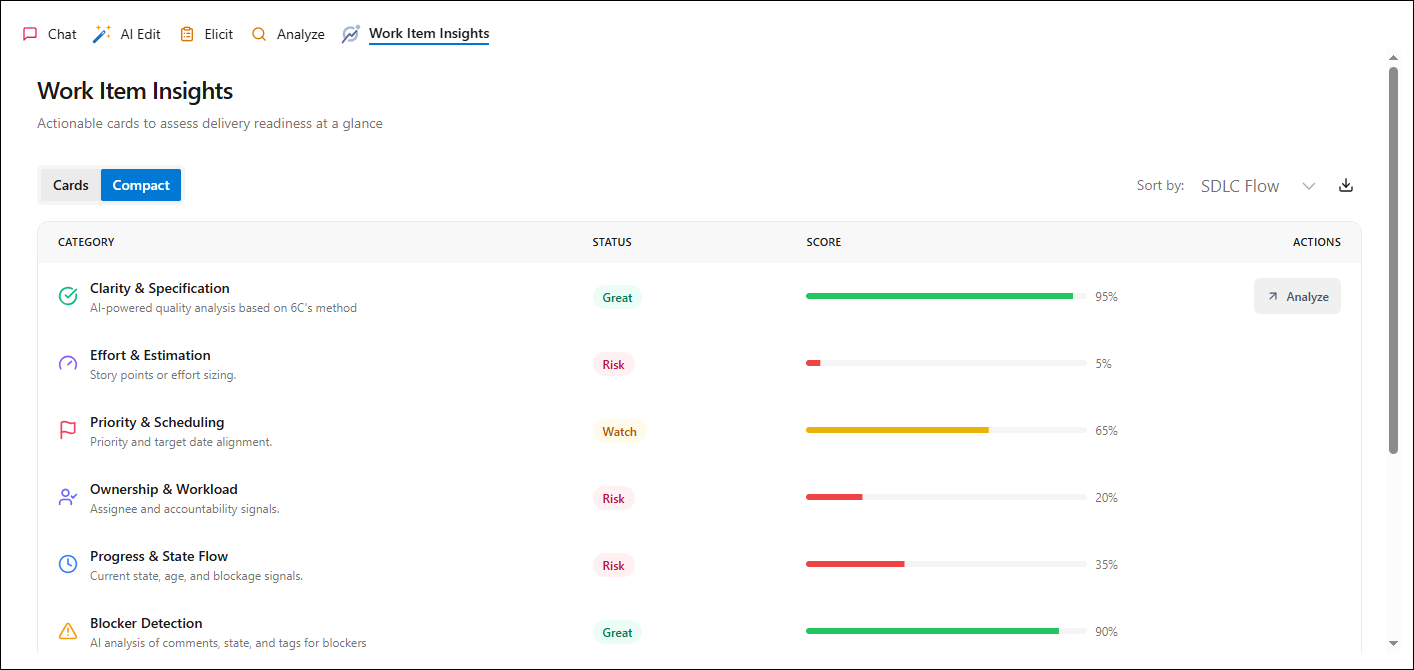This screenshot has height=670, width=1414.
Task: Click the AI Edit magic wand icon
Action: (x=101, y=34)
